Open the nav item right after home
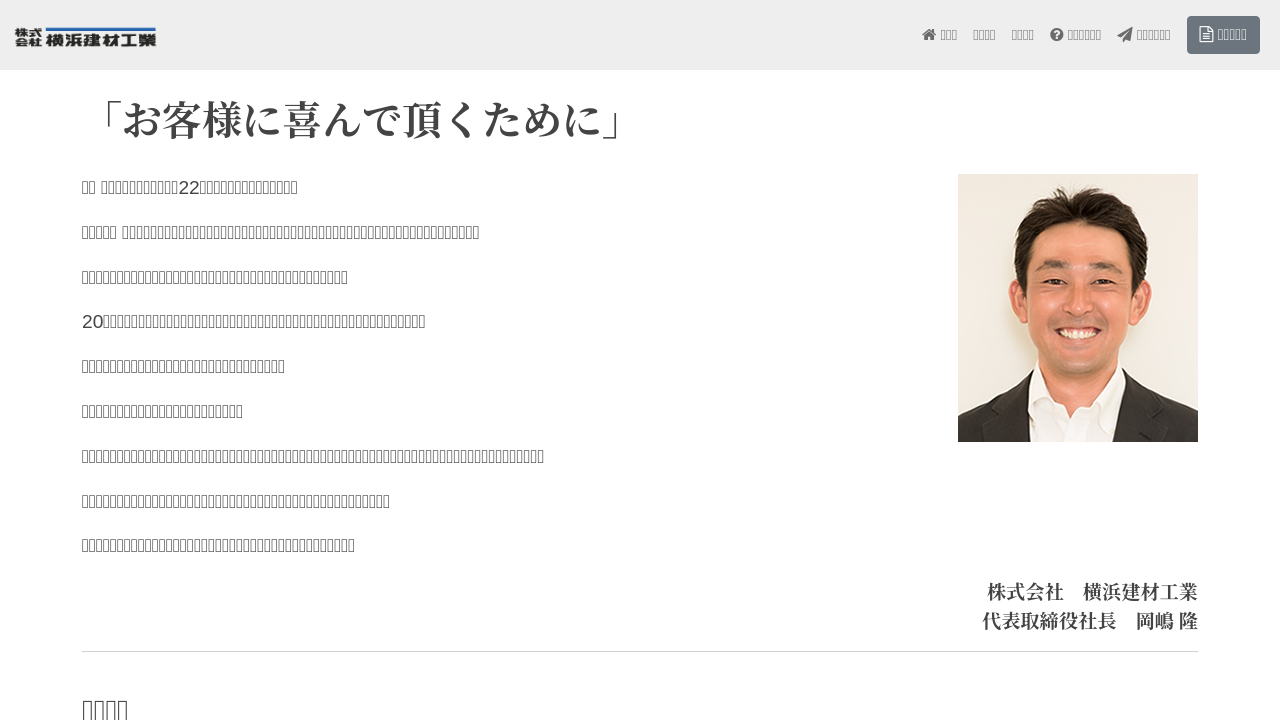This screenshot has width=1280, height=720. (x=984, y=35)
